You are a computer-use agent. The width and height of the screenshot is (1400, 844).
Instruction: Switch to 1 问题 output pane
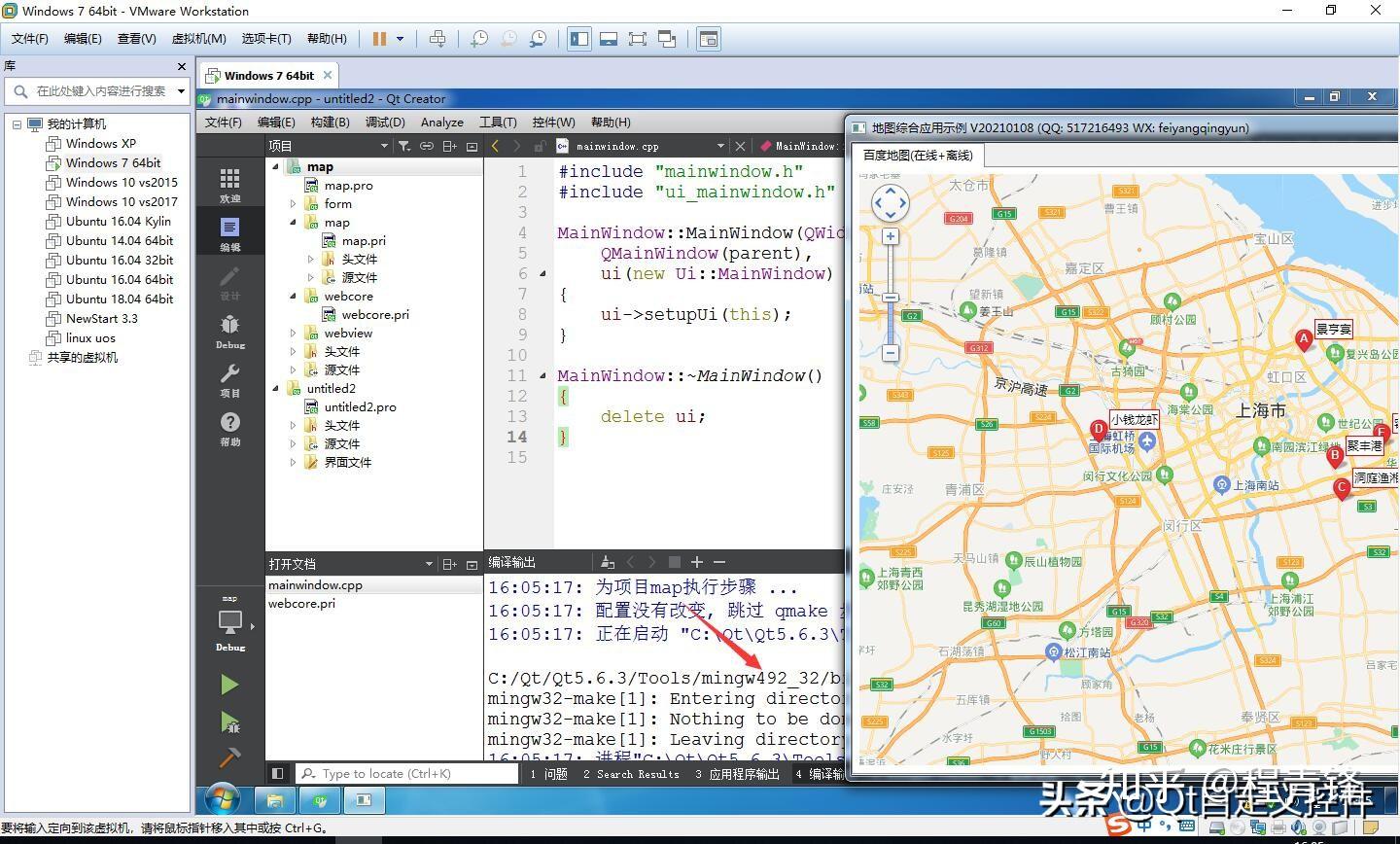coord(548,774)
